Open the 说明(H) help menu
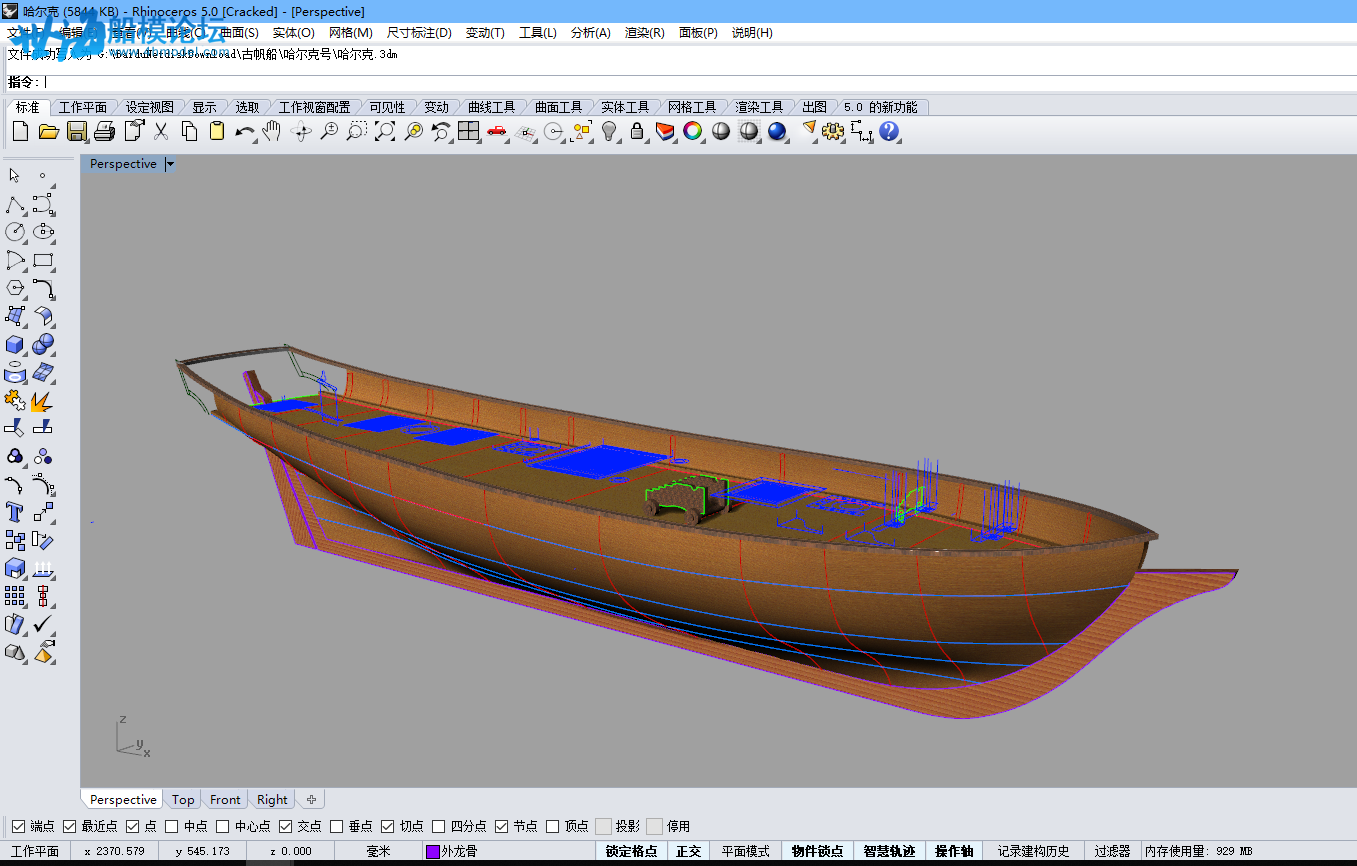This screenshot has height=866, width=1357. (752, 33)
